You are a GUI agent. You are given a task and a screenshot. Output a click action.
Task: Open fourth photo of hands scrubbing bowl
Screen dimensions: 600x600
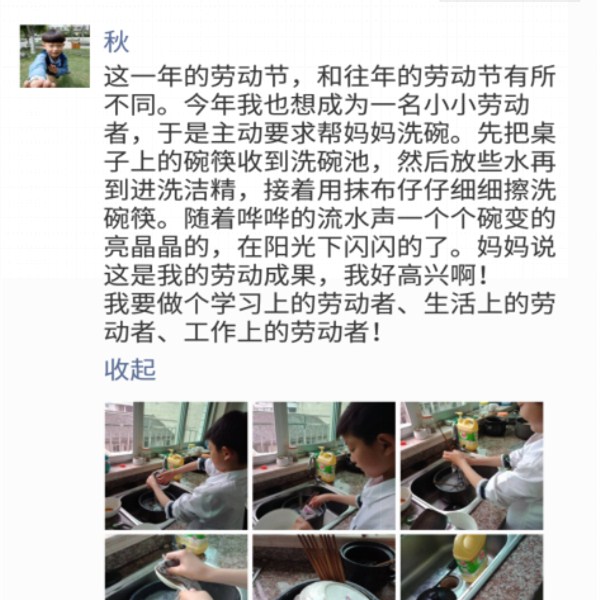176,567
